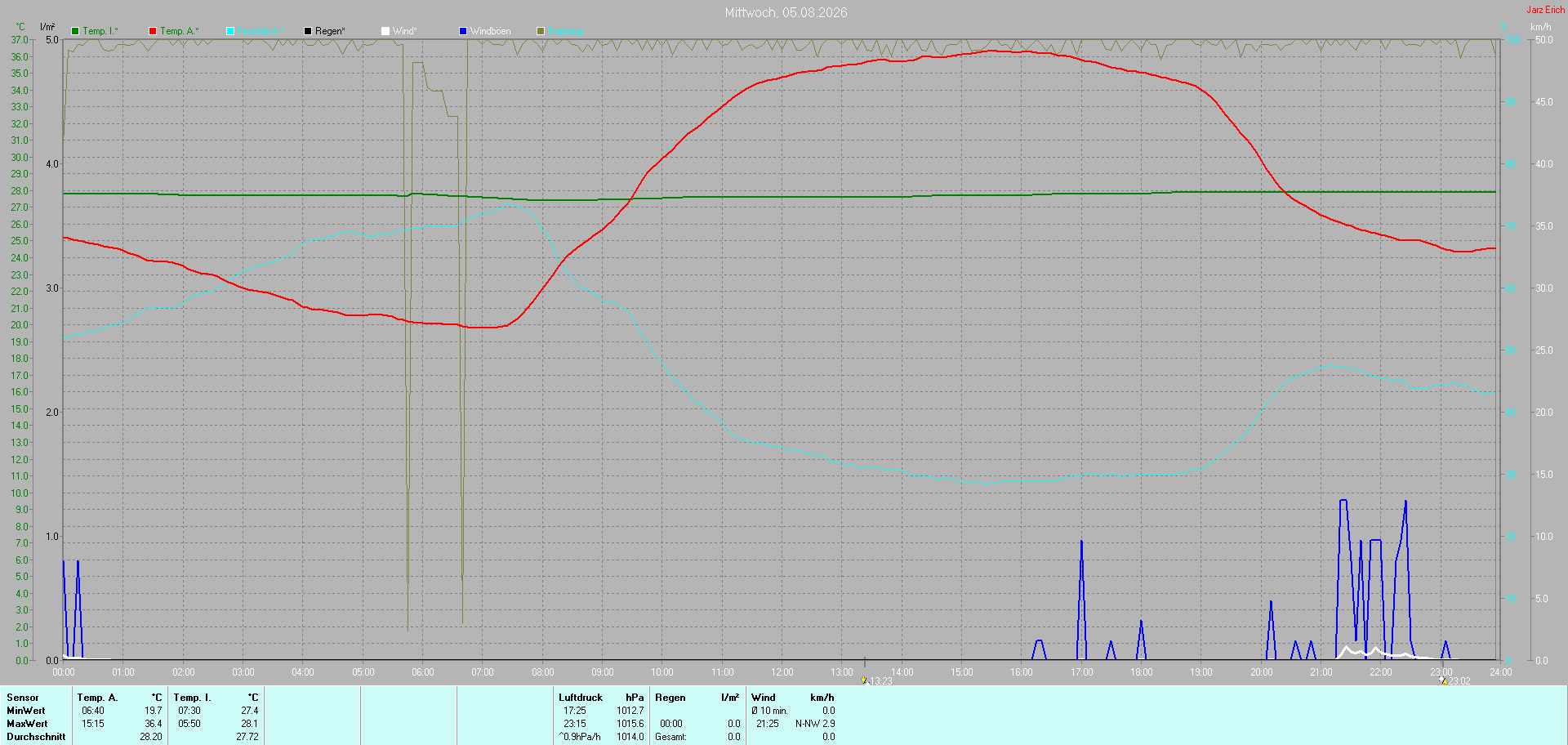This screenshot has width=1568, height=745.
Task: Click the green Temp. I. legend swatch
Action: coord(75,31)
